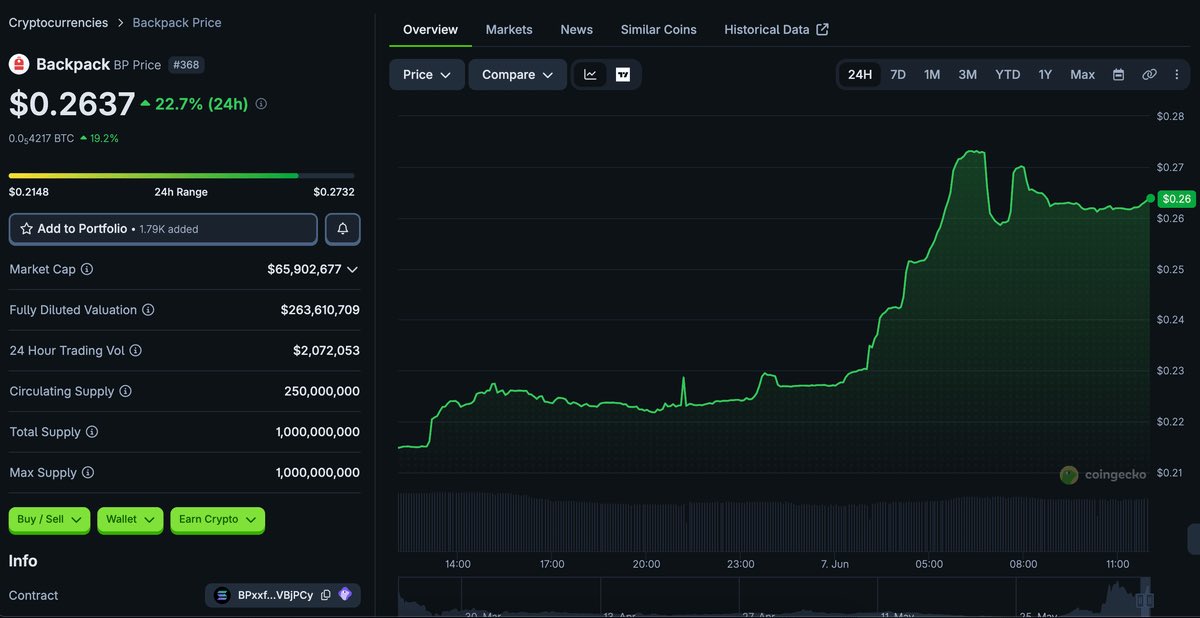Copy the contract address icon
1200x618 pixels.
point(326,595)
